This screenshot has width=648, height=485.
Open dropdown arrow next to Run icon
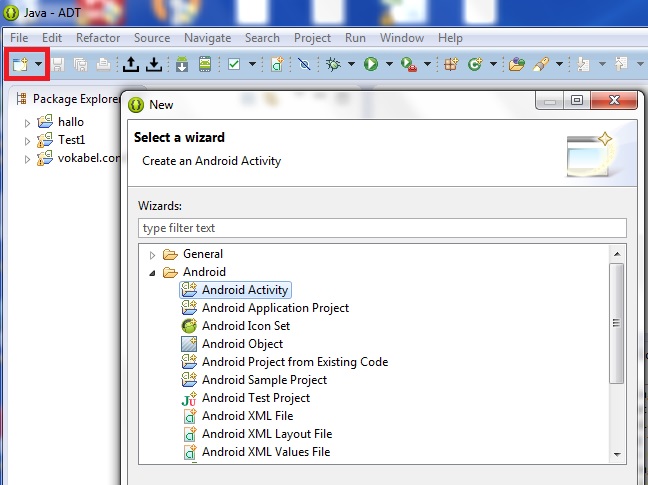386,64
